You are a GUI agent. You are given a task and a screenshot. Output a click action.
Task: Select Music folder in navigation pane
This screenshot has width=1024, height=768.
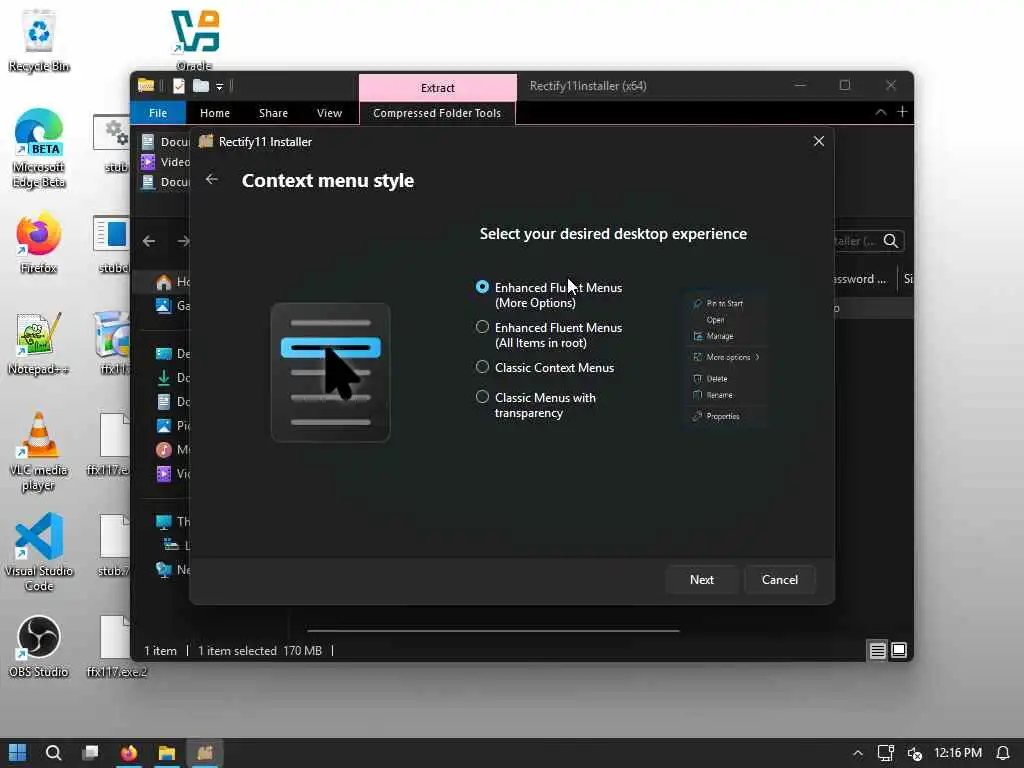click(x=172, y=449)
